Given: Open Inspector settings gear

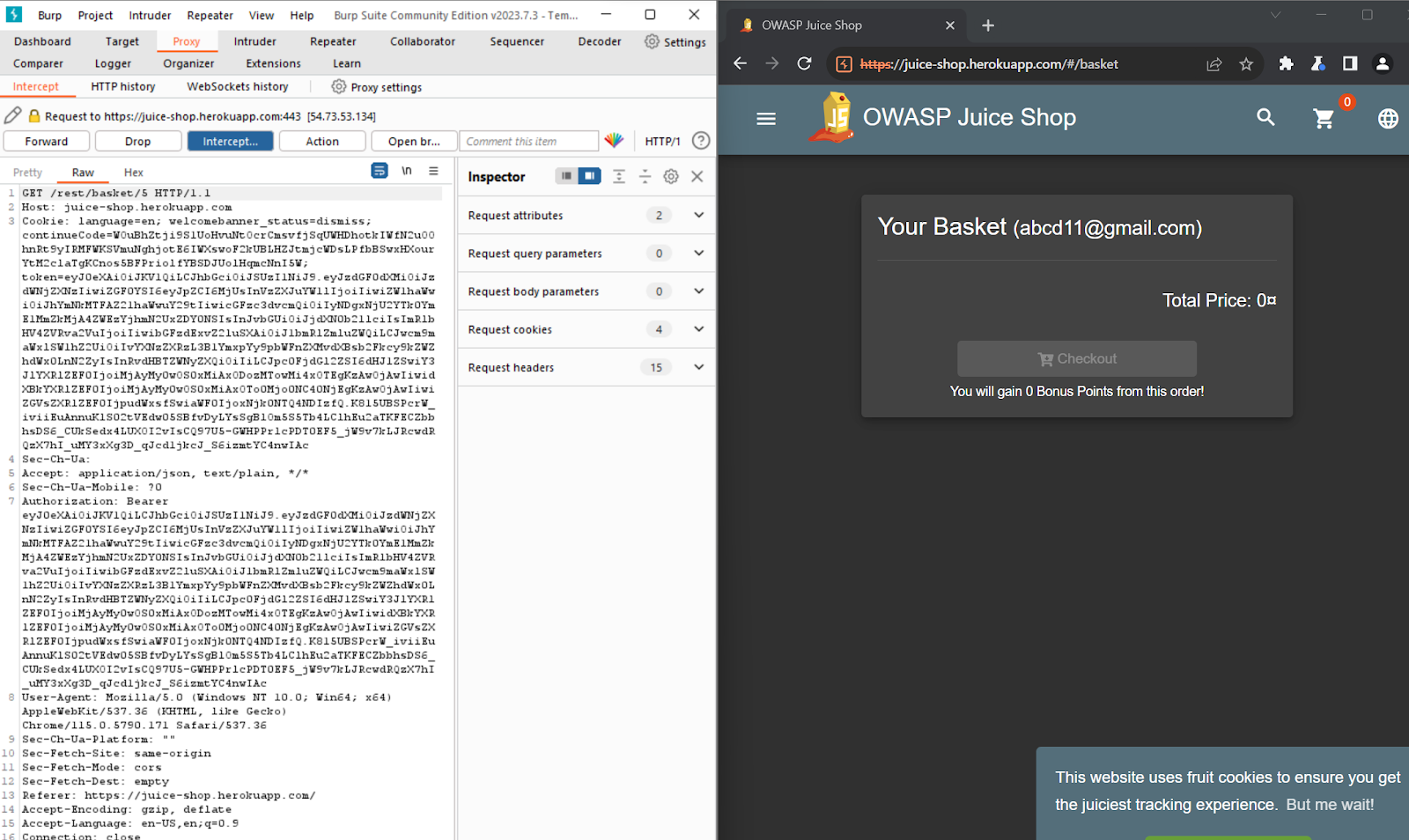Looking at the screenshot, I should pyautogui.click(x=671, y=176).
